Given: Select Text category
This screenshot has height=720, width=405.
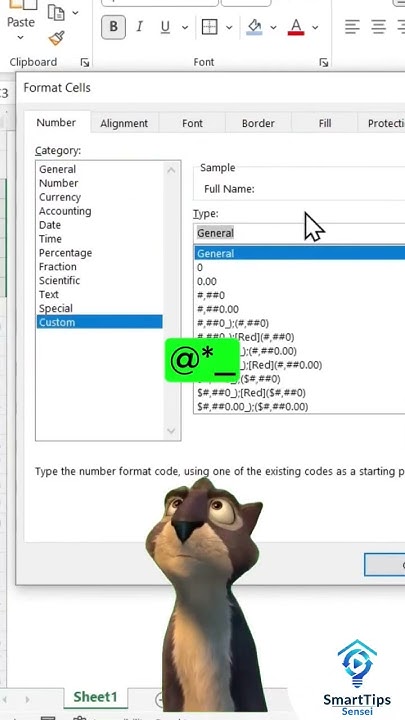Looking at the screenshot, I should [x=99, y=294].
